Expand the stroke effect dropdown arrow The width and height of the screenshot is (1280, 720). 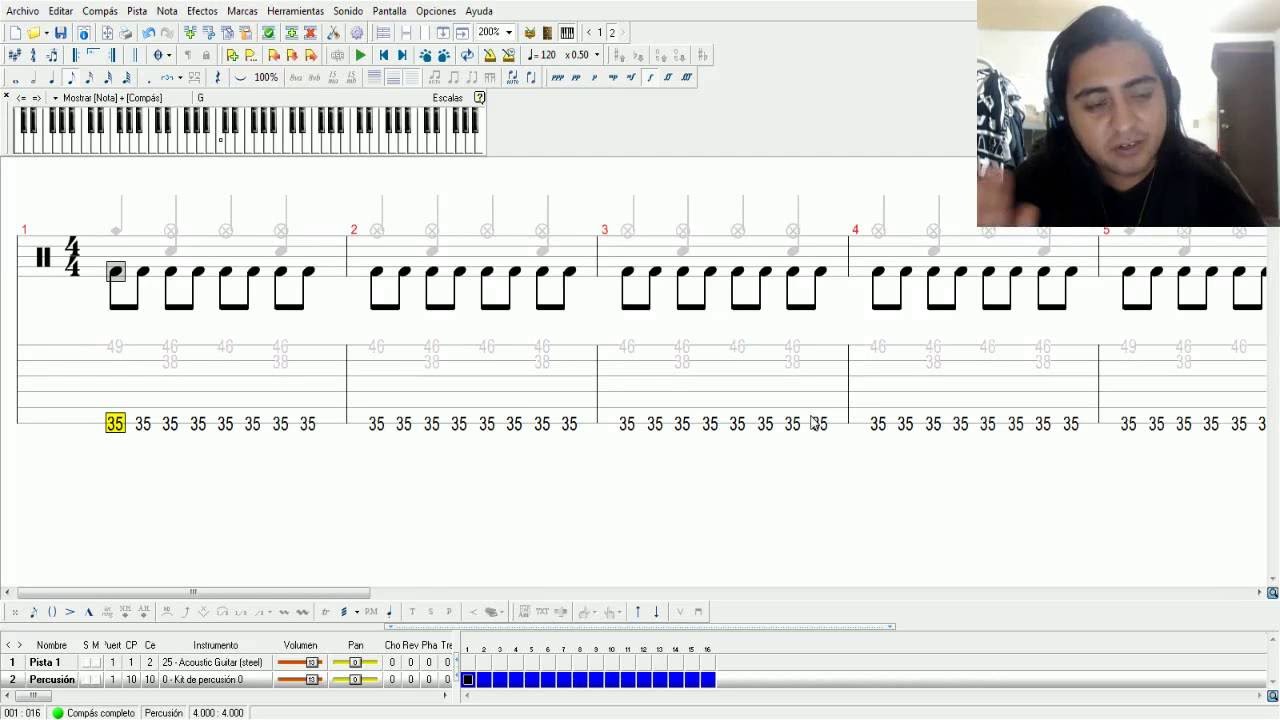(357, 612)
